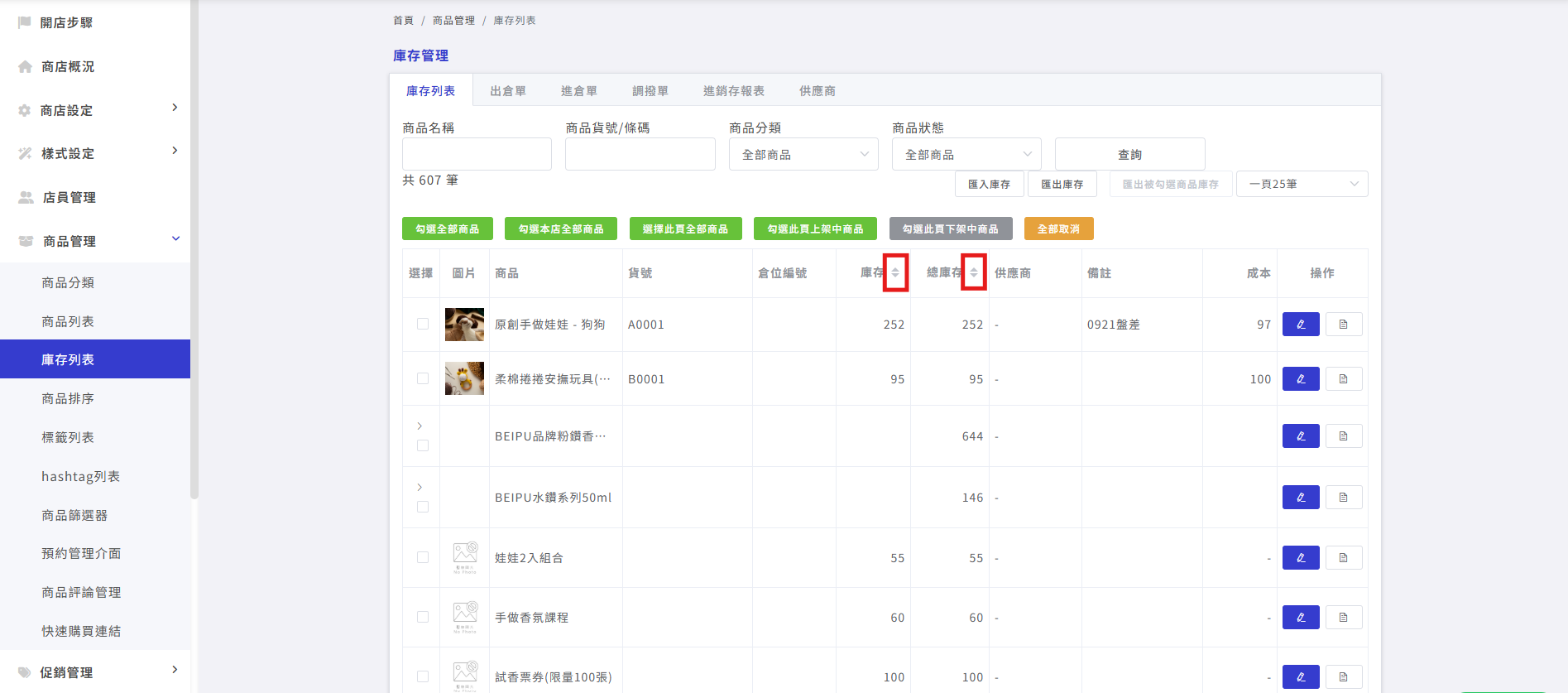This screenshot has height=693, width=1568.
Task: Click the 勾選全部商品 button
Action: tap(448, 229)
